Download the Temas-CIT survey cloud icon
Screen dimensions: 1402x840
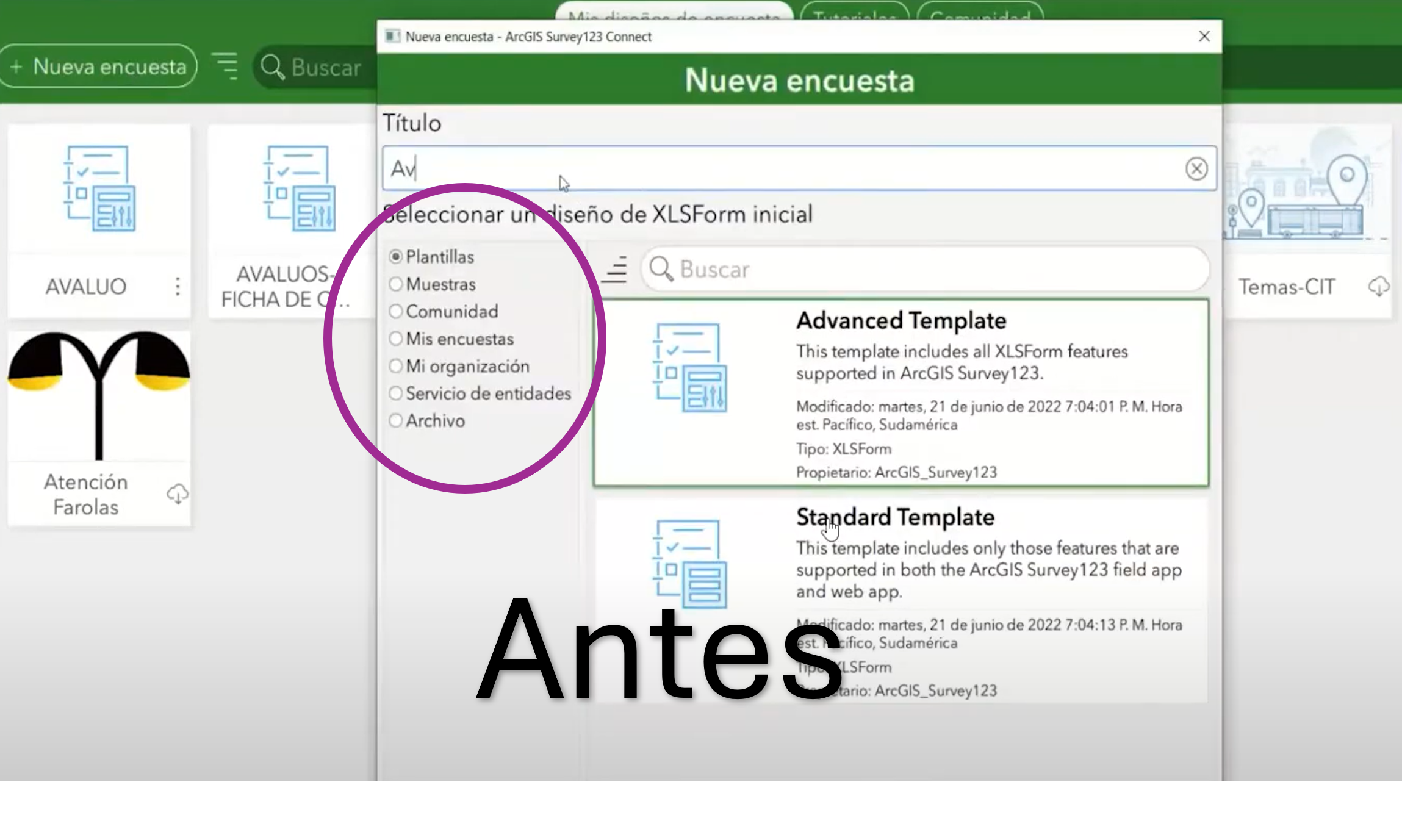(x=1378, y=286)
